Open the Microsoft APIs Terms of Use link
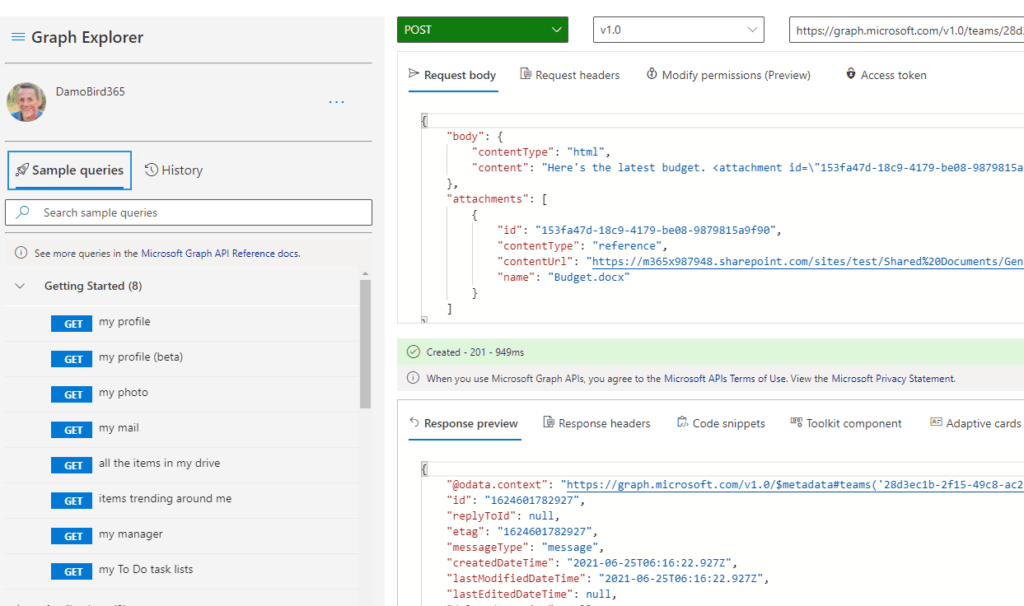This screenshot has width=1024, height=606. (x=725, y=378)
